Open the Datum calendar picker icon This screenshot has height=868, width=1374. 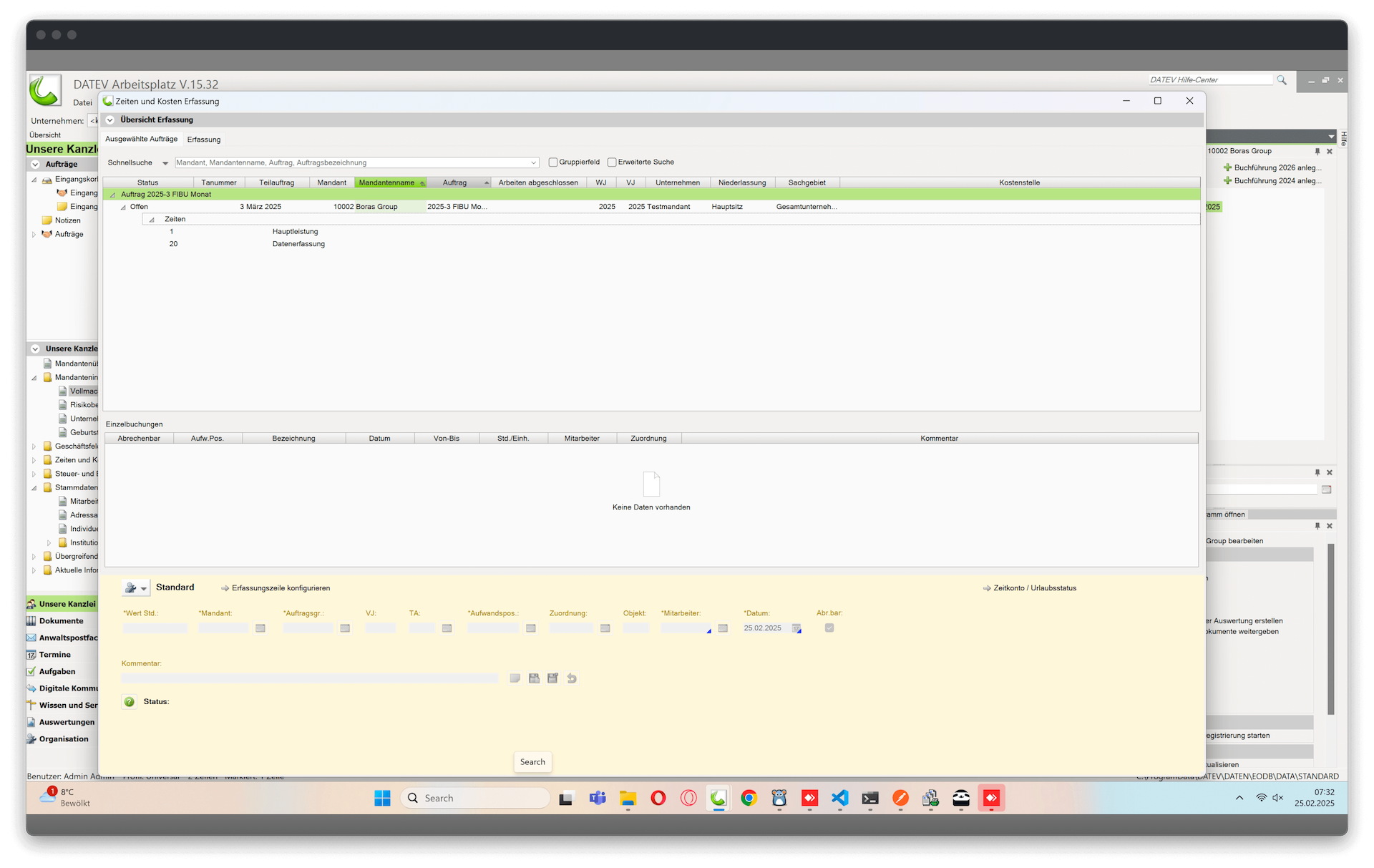point(796,628)
